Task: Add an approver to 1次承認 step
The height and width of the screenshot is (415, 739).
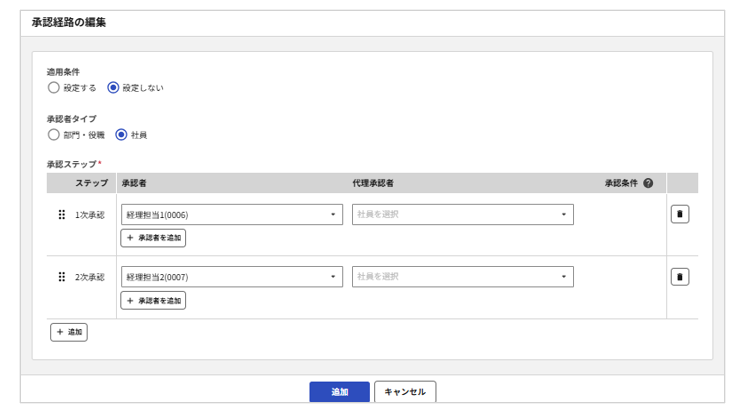Action: [x=153, y=238]
